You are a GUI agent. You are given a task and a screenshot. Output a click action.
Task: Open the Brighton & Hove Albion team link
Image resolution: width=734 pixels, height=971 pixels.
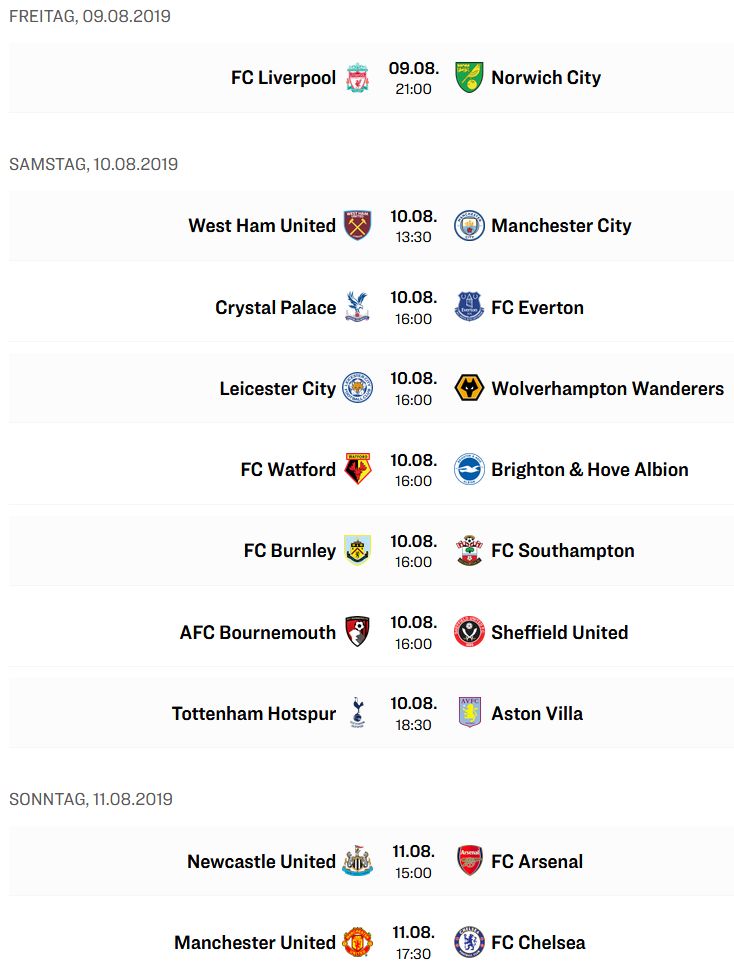click(x=590, y=469)
